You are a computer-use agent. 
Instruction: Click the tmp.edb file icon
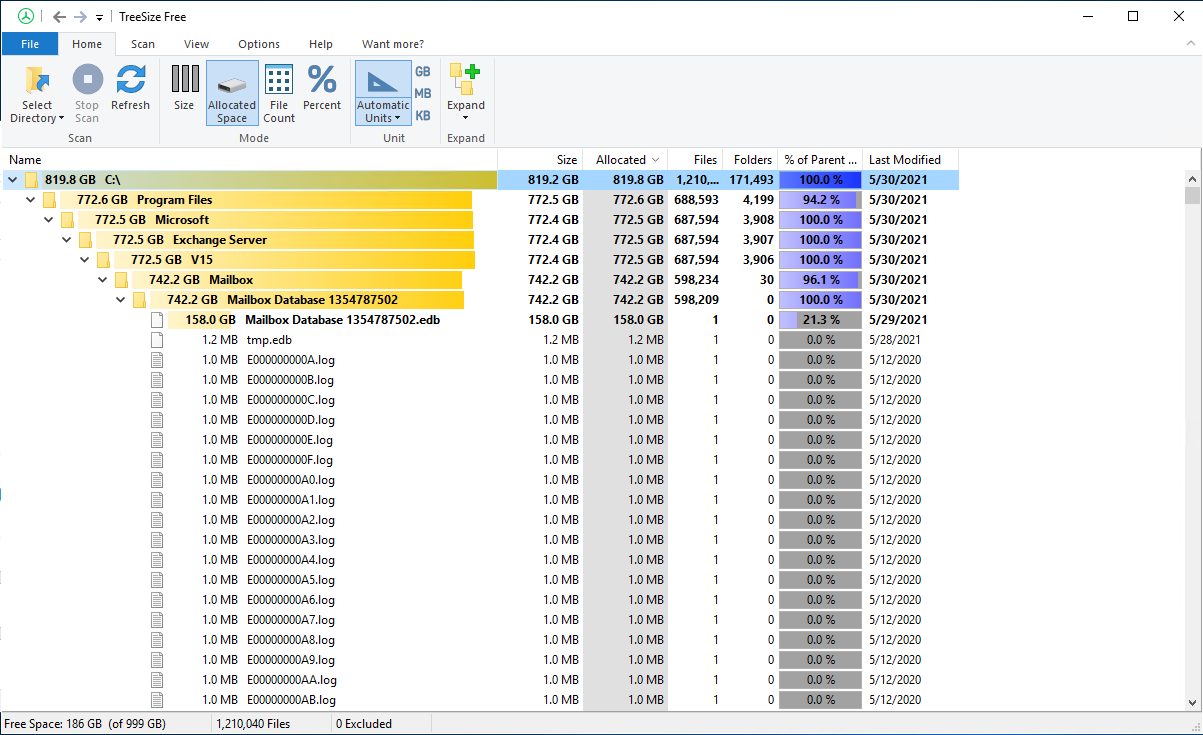click(156, 340)
